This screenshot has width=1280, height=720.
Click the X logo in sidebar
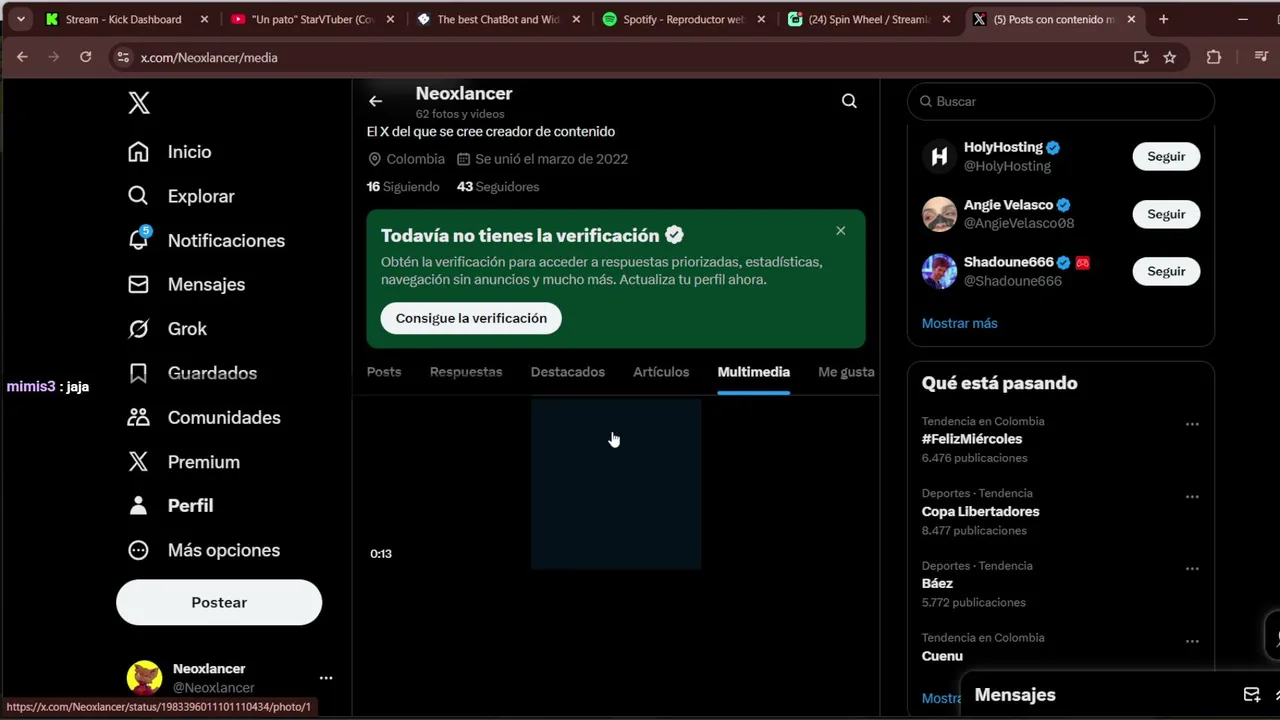click(x=139, y=102)
